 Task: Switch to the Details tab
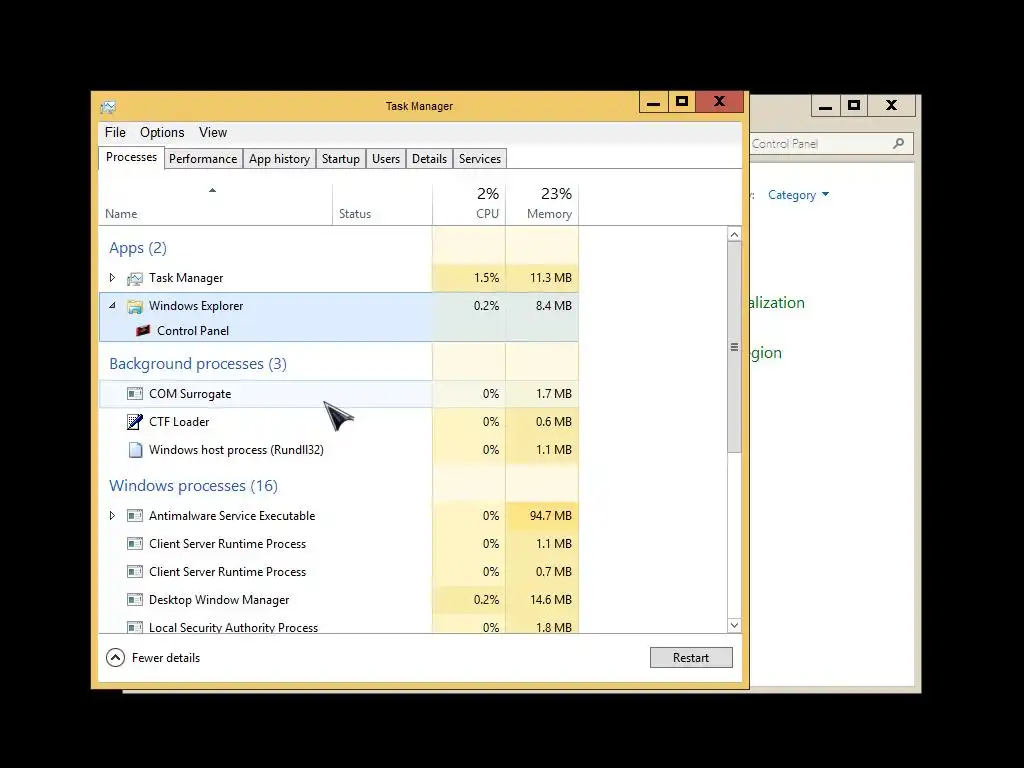point(429,159)
